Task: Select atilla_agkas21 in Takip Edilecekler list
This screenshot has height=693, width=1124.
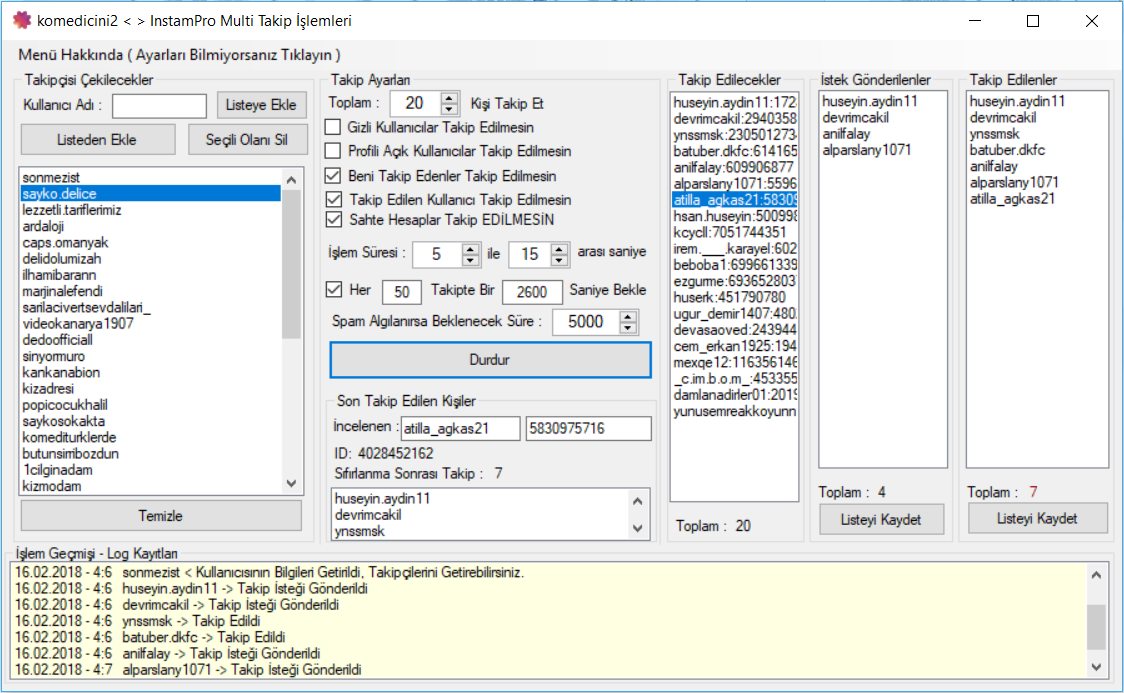Action: point(735,200)
